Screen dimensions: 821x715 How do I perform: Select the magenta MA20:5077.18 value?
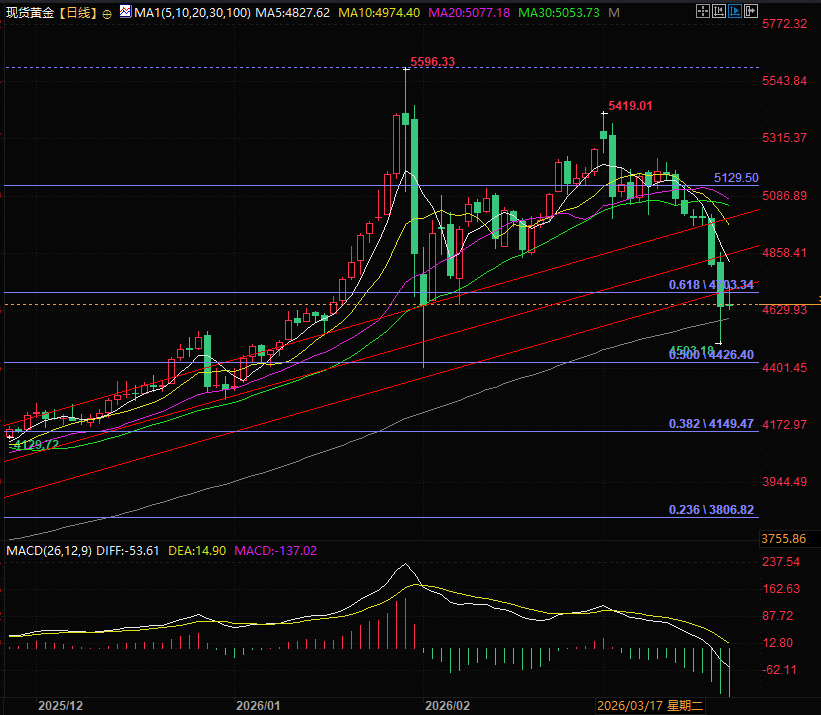(x=469, y=13)
